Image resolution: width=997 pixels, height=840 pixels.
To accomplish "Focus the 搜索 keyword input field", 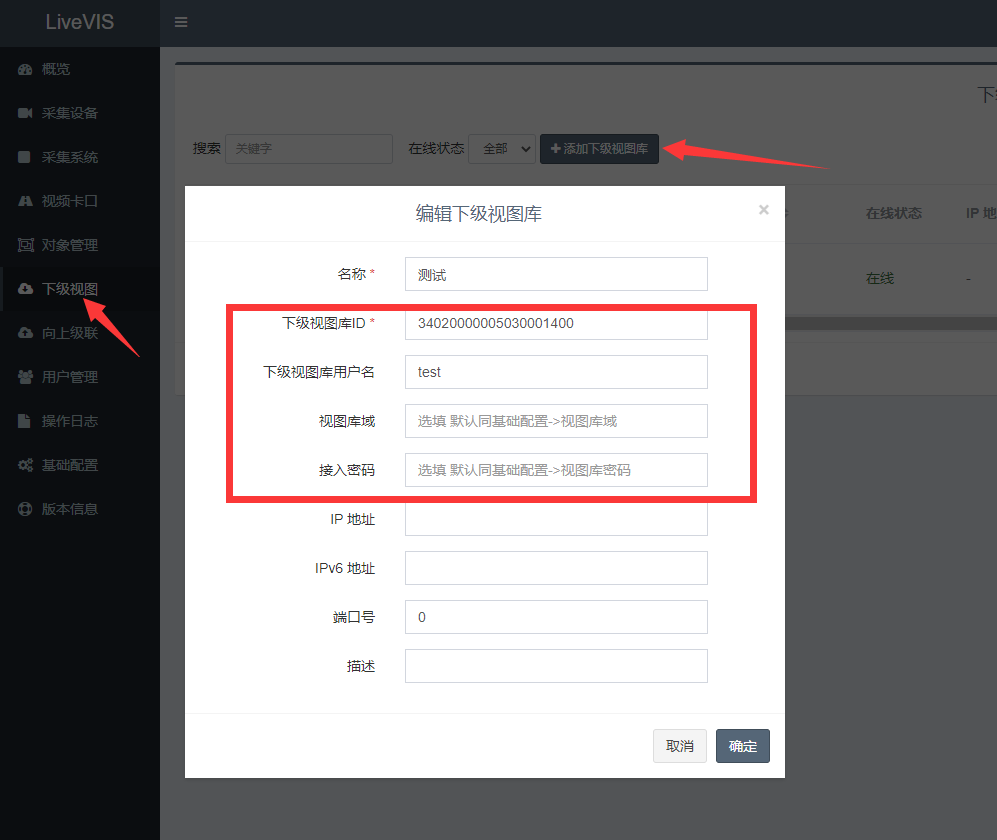I will pos(309,149).
